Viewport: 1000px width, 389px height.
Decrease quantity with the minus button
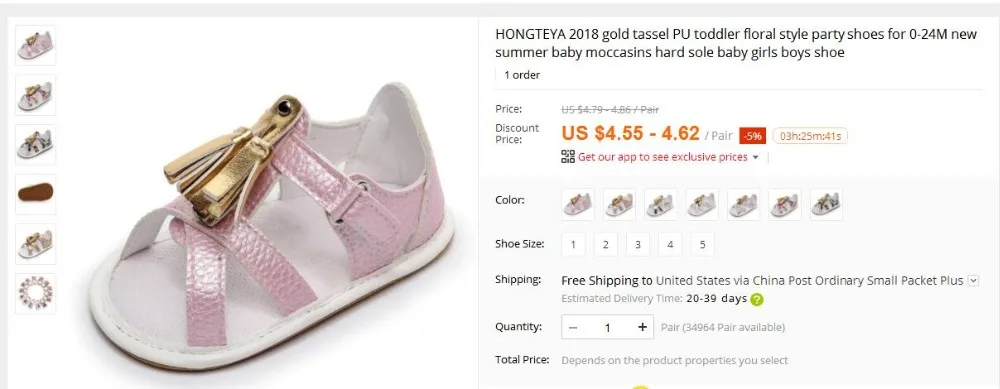[x=573, y=327]
